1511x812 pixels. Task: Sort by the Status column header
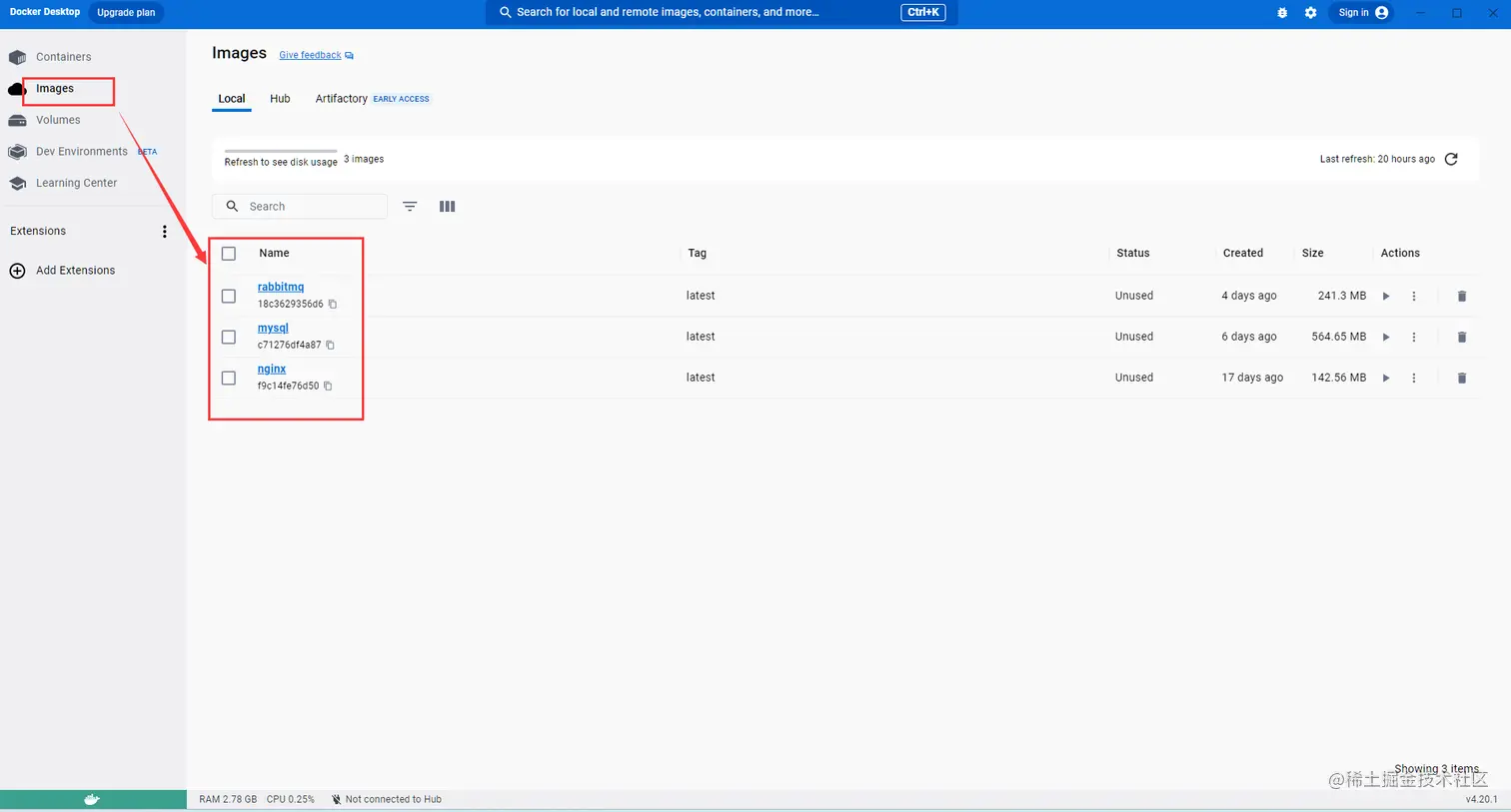[x=1133, y=254]
